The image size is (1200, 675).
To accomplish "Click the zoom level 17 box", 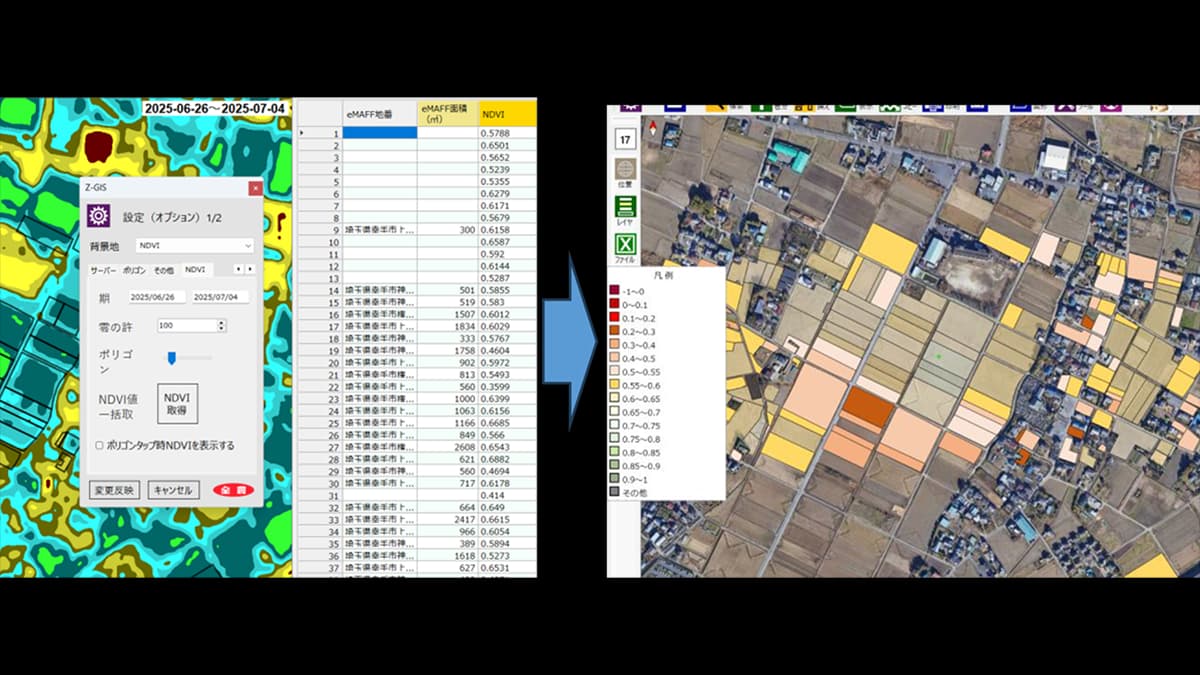I will pos(625,139).
